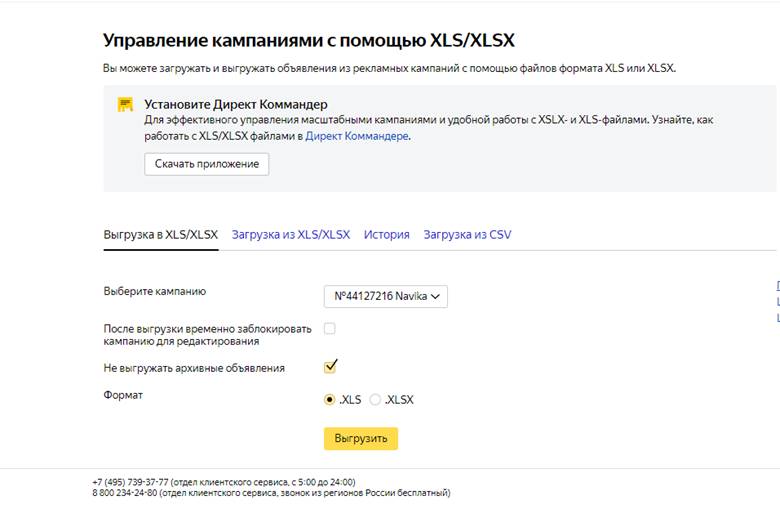Go to the «История» tab

point(386,235)
